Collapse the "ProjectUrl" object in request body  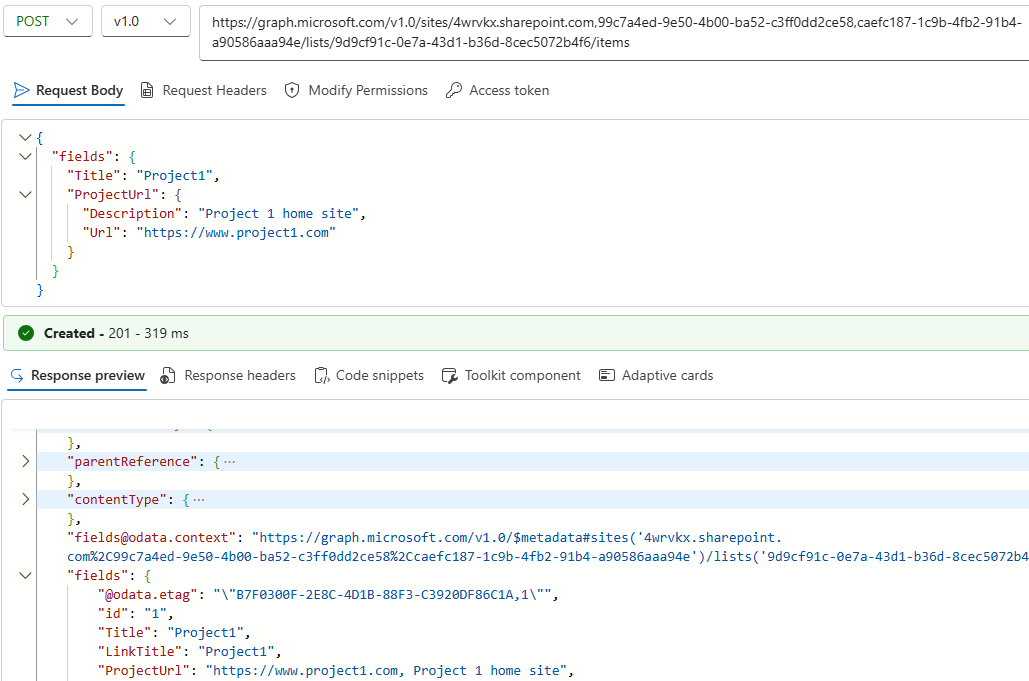point(25,194)
